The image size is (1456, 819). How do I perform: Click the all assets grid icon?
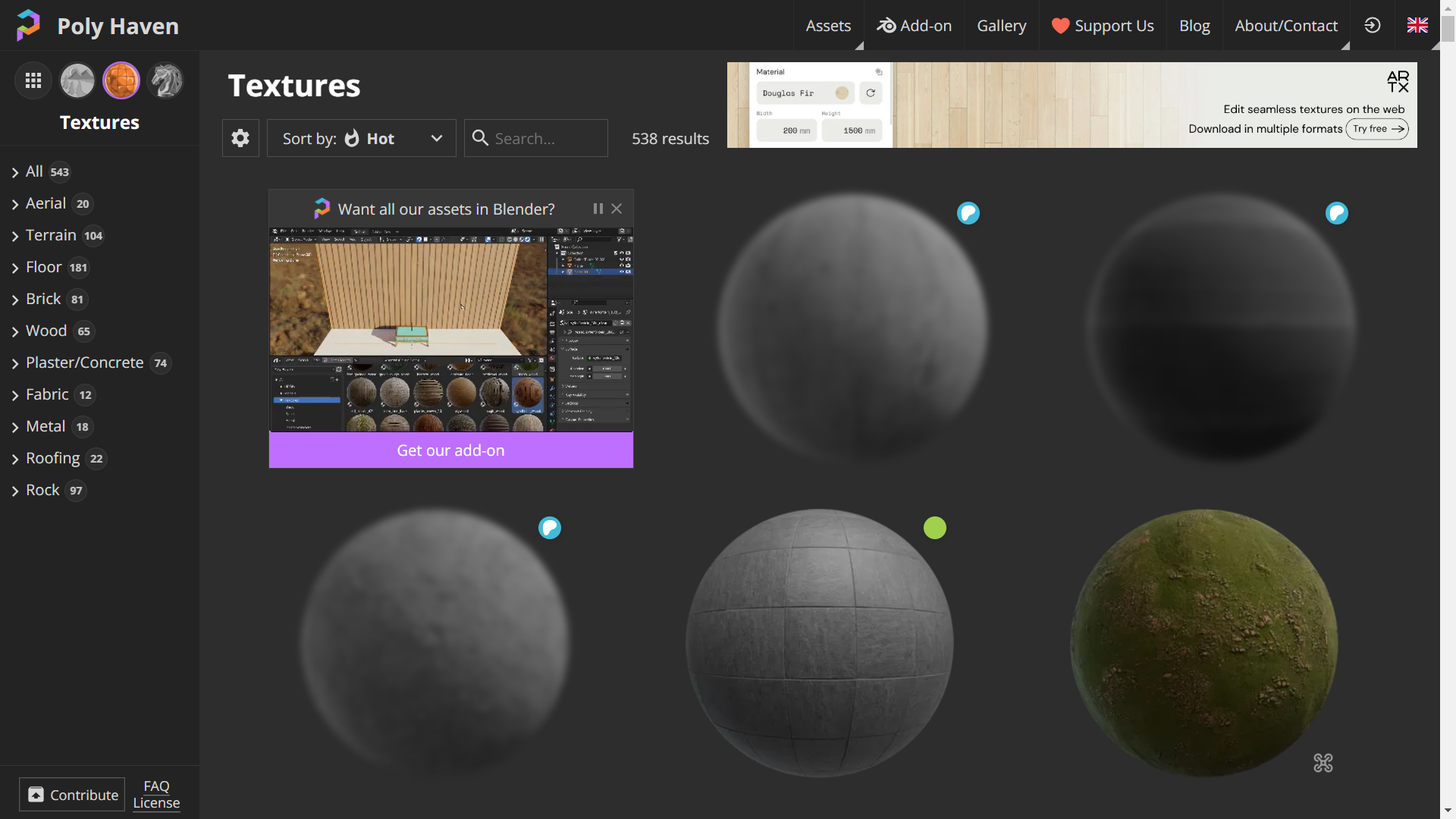pyautogui.click(x=33, y=80)
